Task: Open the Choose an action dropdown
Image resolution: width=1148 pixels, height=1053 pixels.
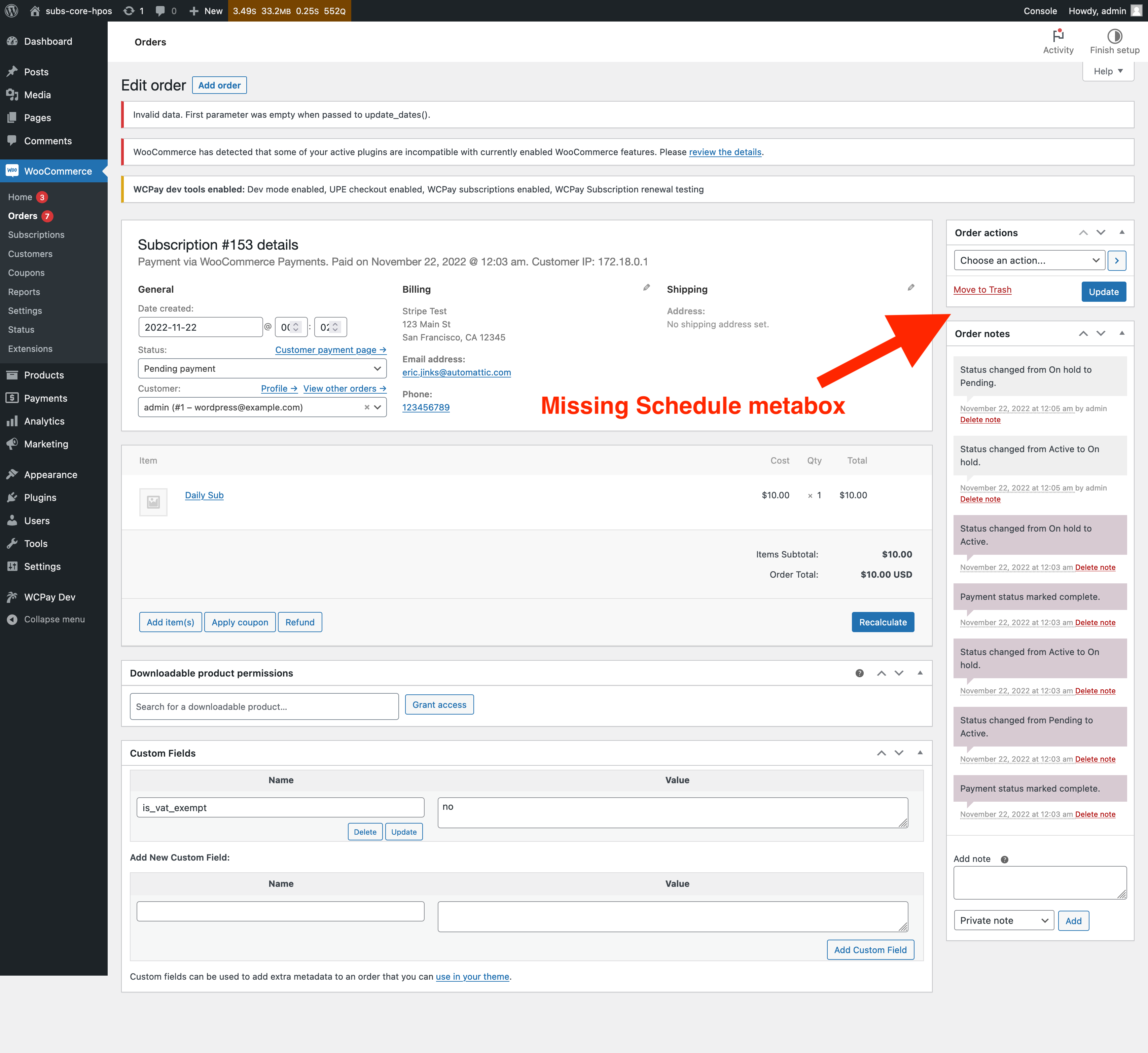Action: click(1028, 260)
